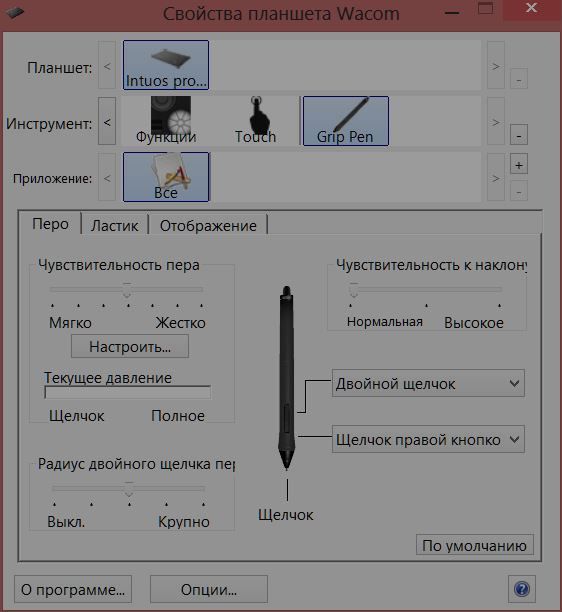The image size is (562, 612).
Task: Click the Щелчок label under pen tip
Action: tap(286, 515)
